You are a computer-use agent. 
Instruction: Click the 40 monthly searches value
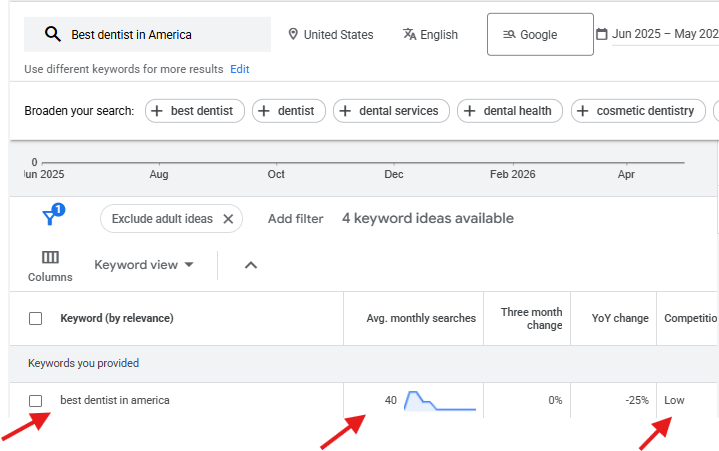tap(391, 400)
